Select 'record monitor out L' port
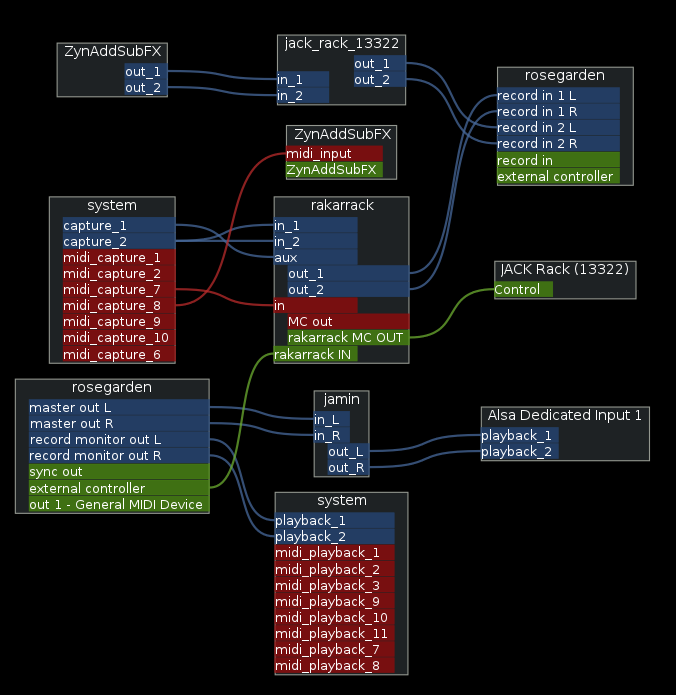This screenshot has height=695, width=676. 119,439
